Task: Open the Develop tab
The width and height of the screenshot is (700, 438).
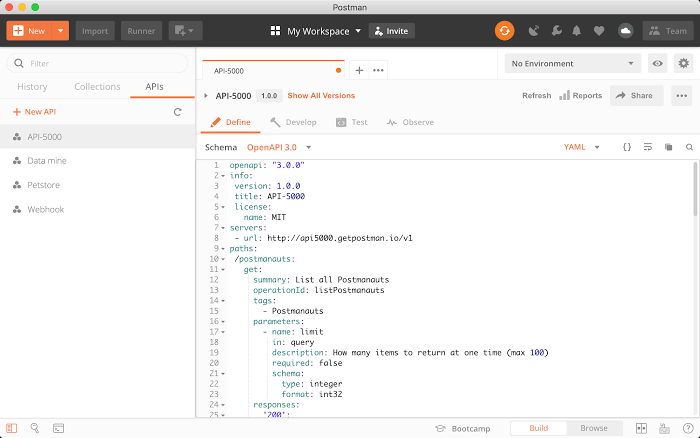Action: (293, 122)
